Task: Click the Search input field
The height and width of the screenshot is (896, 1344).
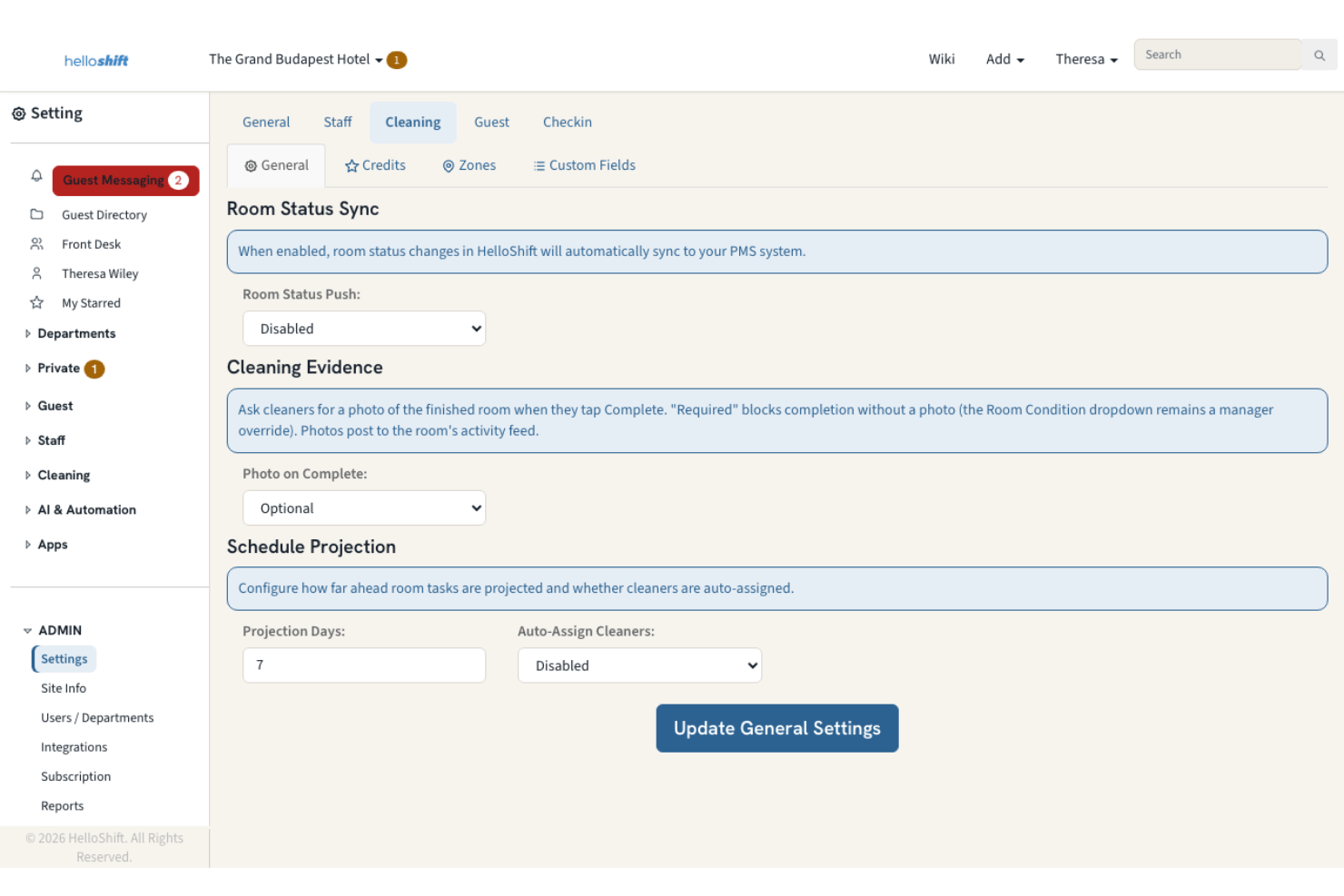Action: (1218, 55)
